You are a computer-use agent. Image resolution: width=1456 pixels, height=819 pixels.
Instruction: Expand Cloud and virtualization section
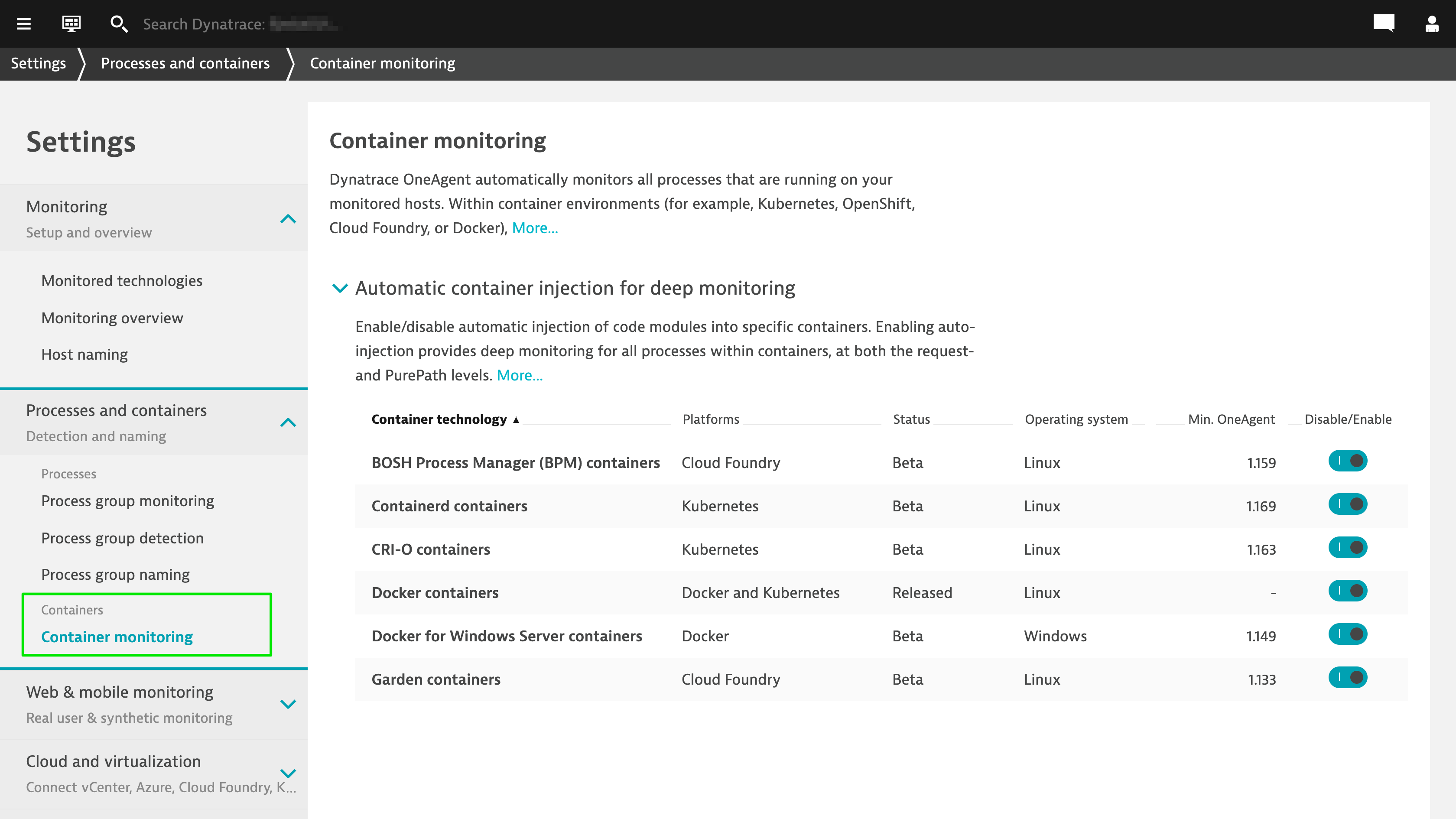(288, 773)
